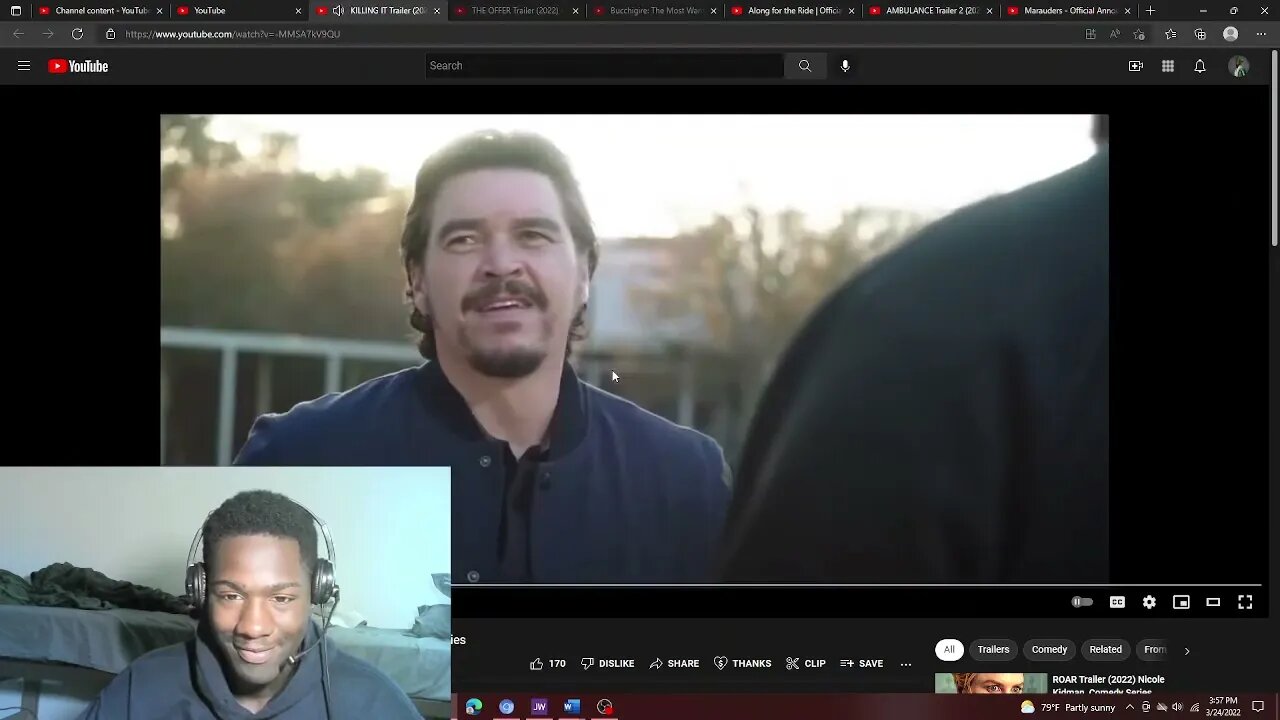Open the browser Collections icon
The height and width of the screenshot is (720, 1280).
pyautogui.click(x=1200, y=34)
